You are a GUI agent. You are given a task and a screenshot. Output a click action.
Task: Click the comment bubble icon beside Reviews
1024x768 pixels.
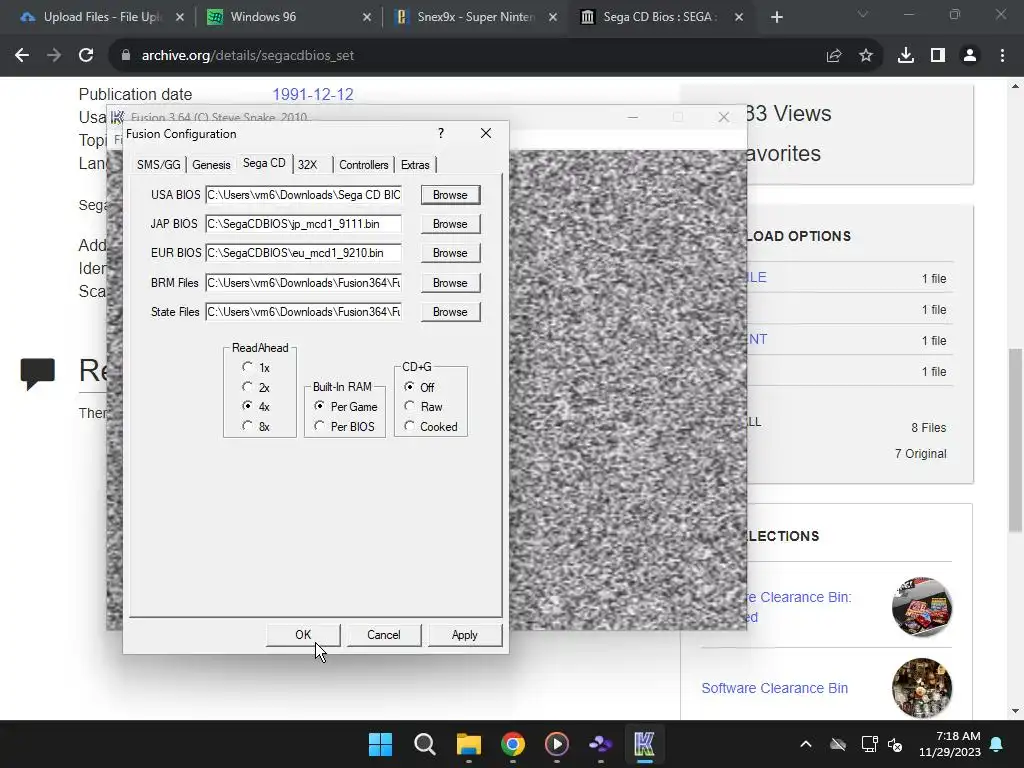37,374
